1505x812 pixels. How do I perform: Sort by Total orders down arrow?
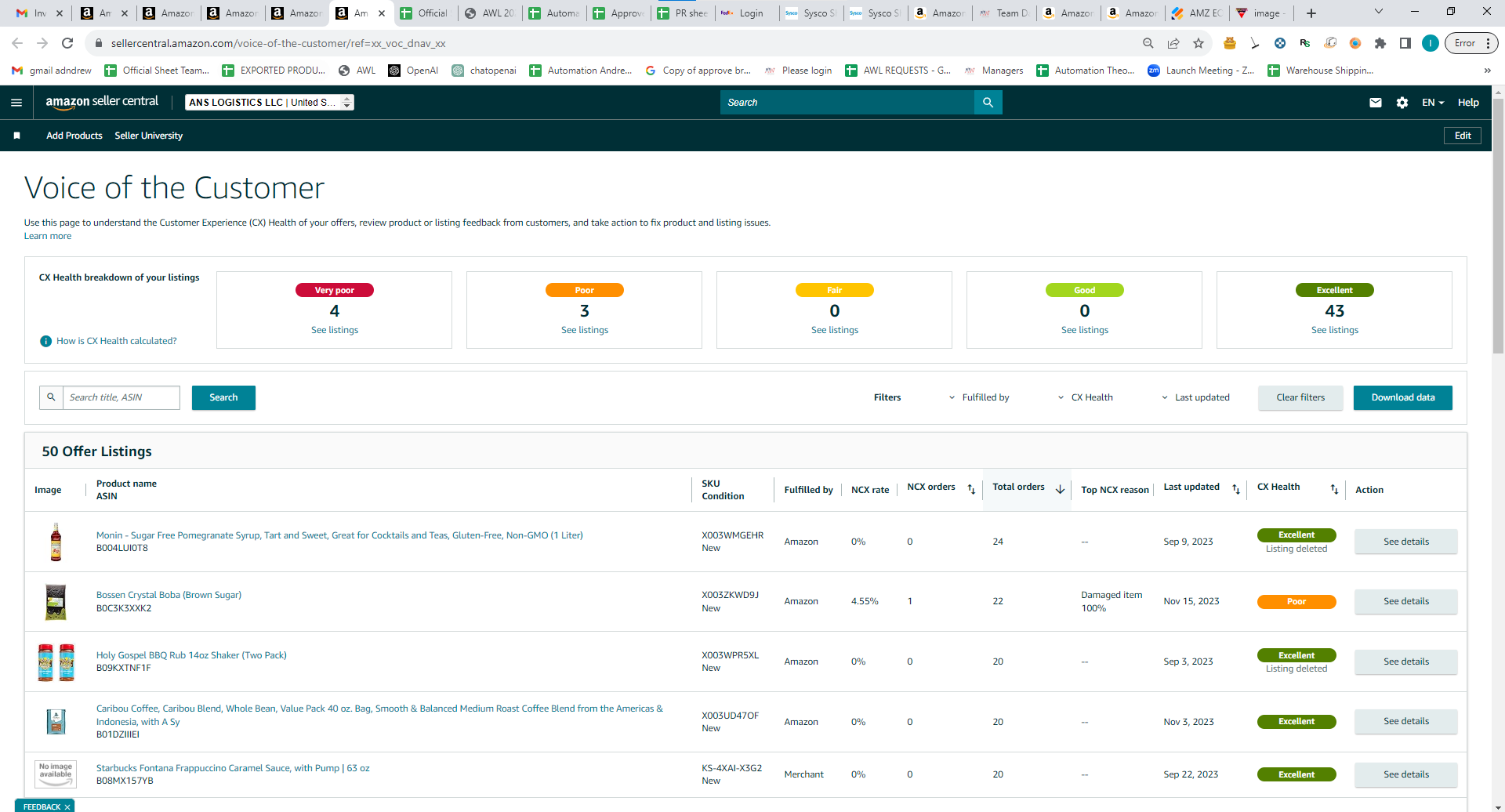click(1060, 489)
